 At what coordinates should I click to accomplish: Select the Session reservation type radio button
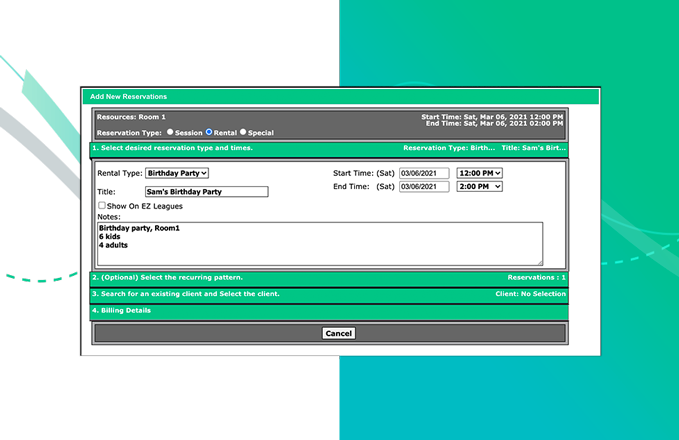pos(170,132)
